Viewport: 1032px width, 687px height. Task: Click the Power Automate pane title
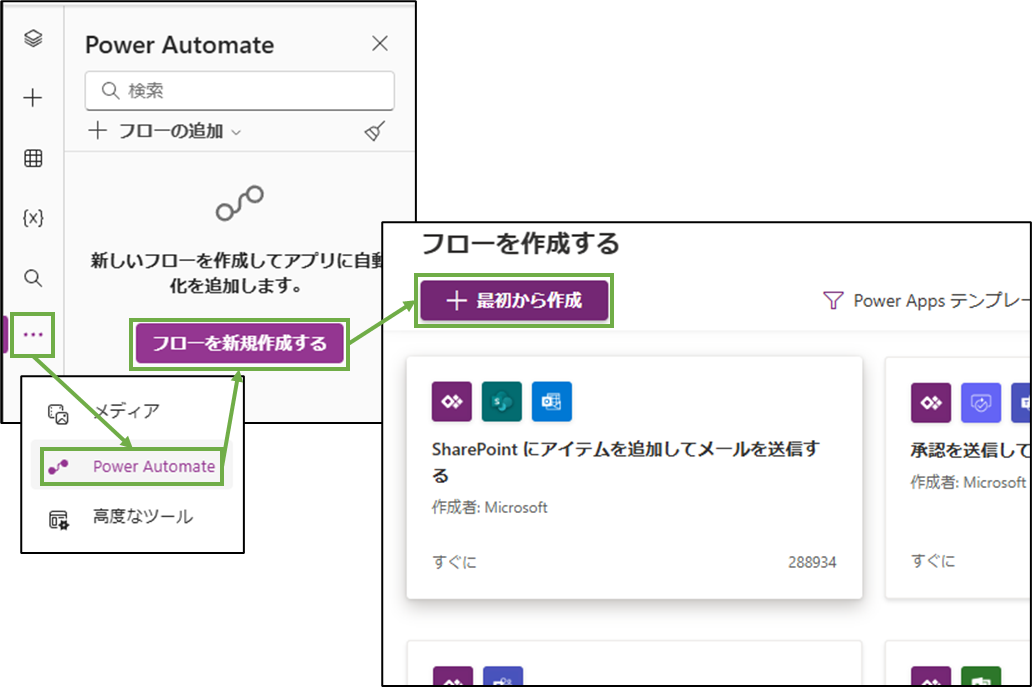point(180,45)
